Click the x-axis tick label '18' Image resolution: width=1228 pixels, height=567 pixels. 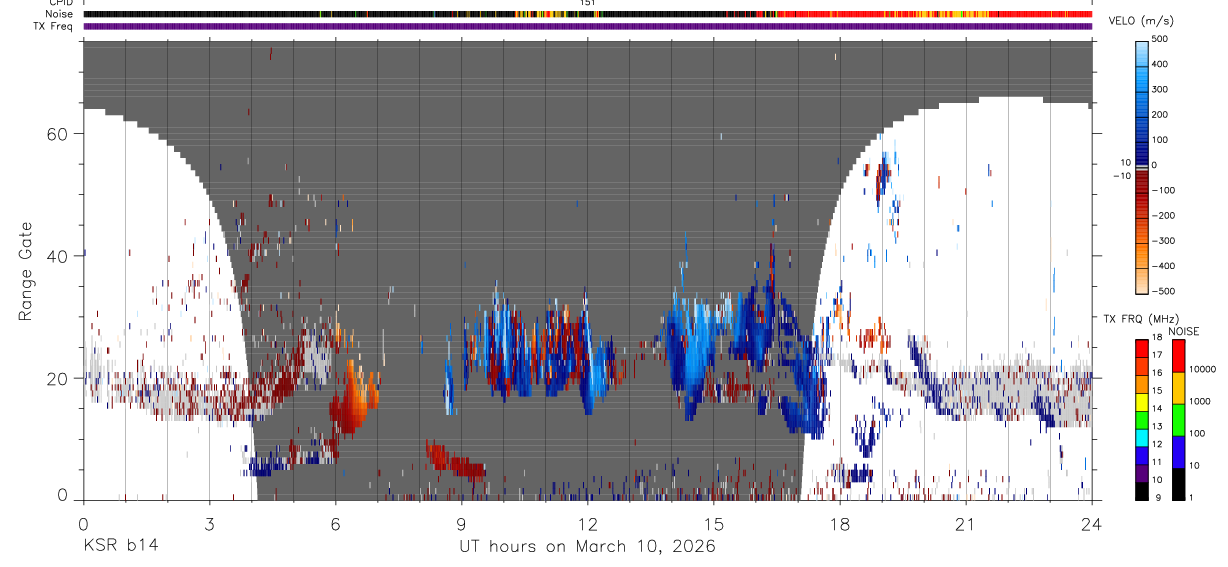840,524
